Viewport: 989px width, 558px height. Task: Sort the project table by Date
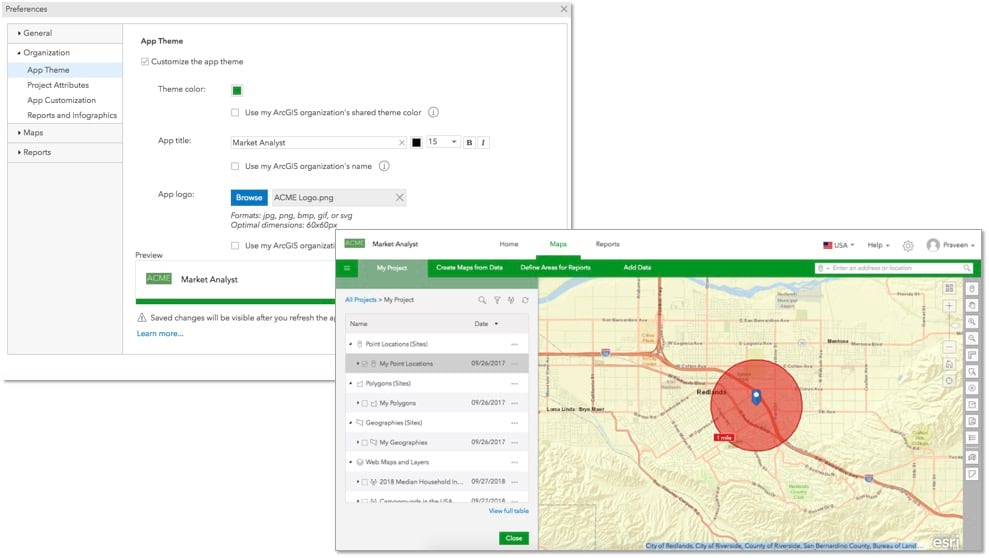pos(486,323)
